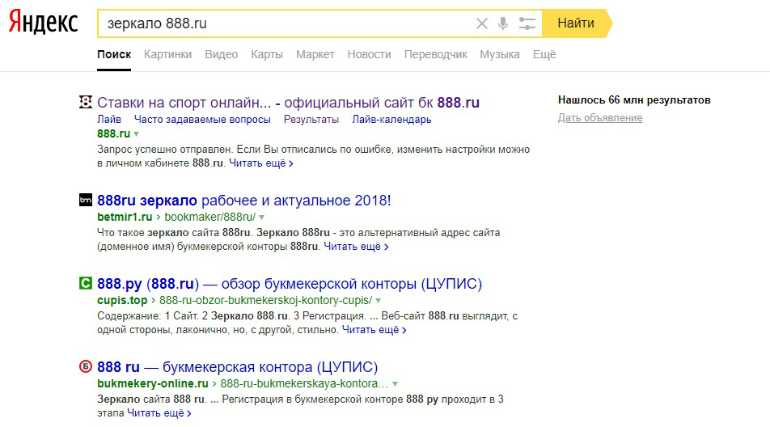The width and height of the screenshot is (770, 427).
Task: Click the cupis.top domain link
Action: click(x=122, y=300)
